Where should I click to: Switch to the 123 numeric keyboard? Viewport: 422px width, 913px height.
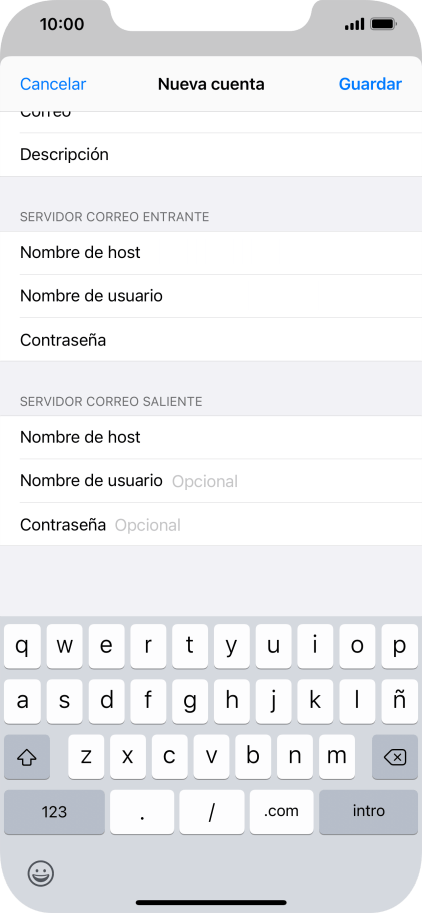54,811
